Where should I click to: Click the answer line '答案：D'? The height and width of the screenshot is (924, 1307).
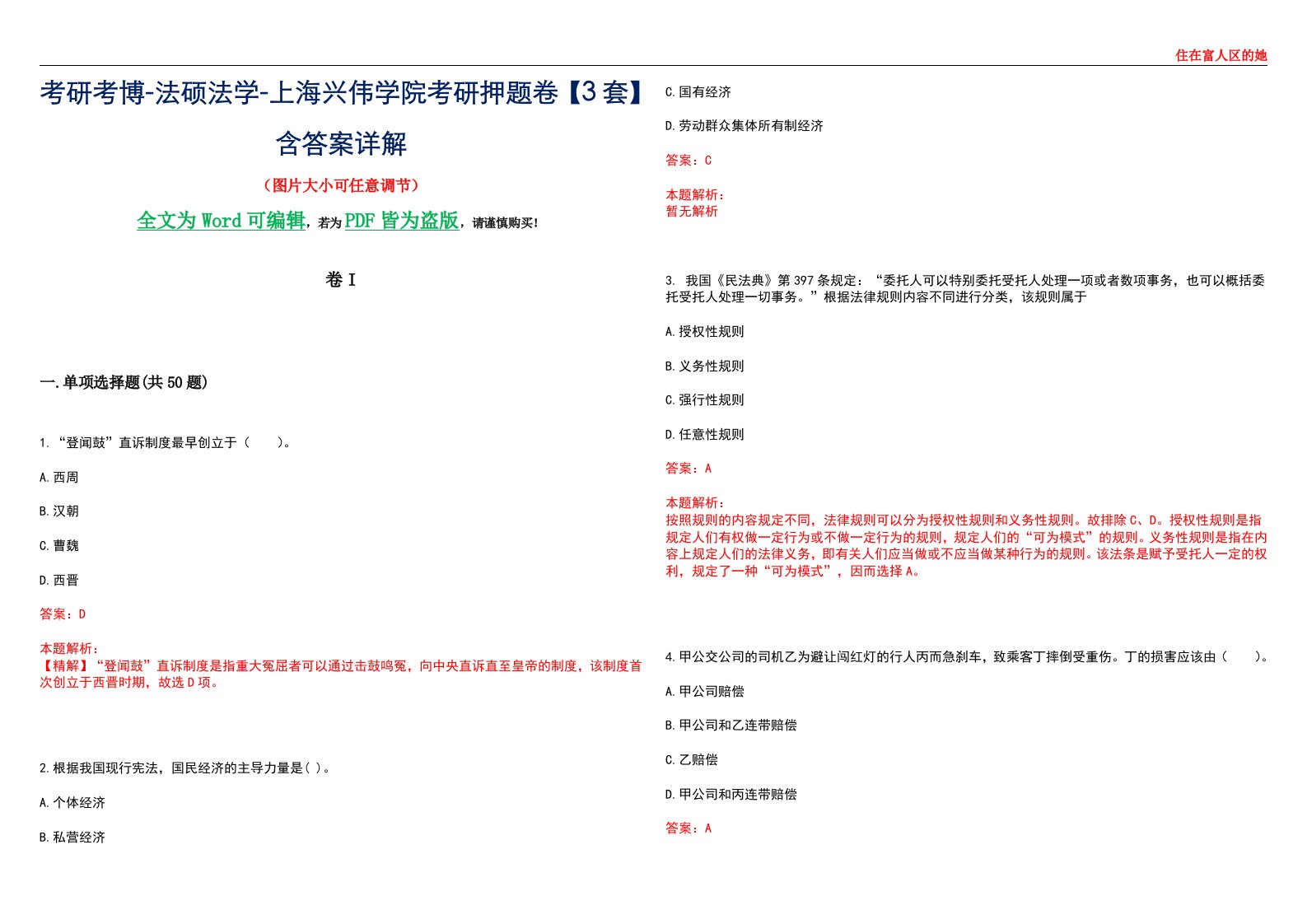tap(63, 614)
